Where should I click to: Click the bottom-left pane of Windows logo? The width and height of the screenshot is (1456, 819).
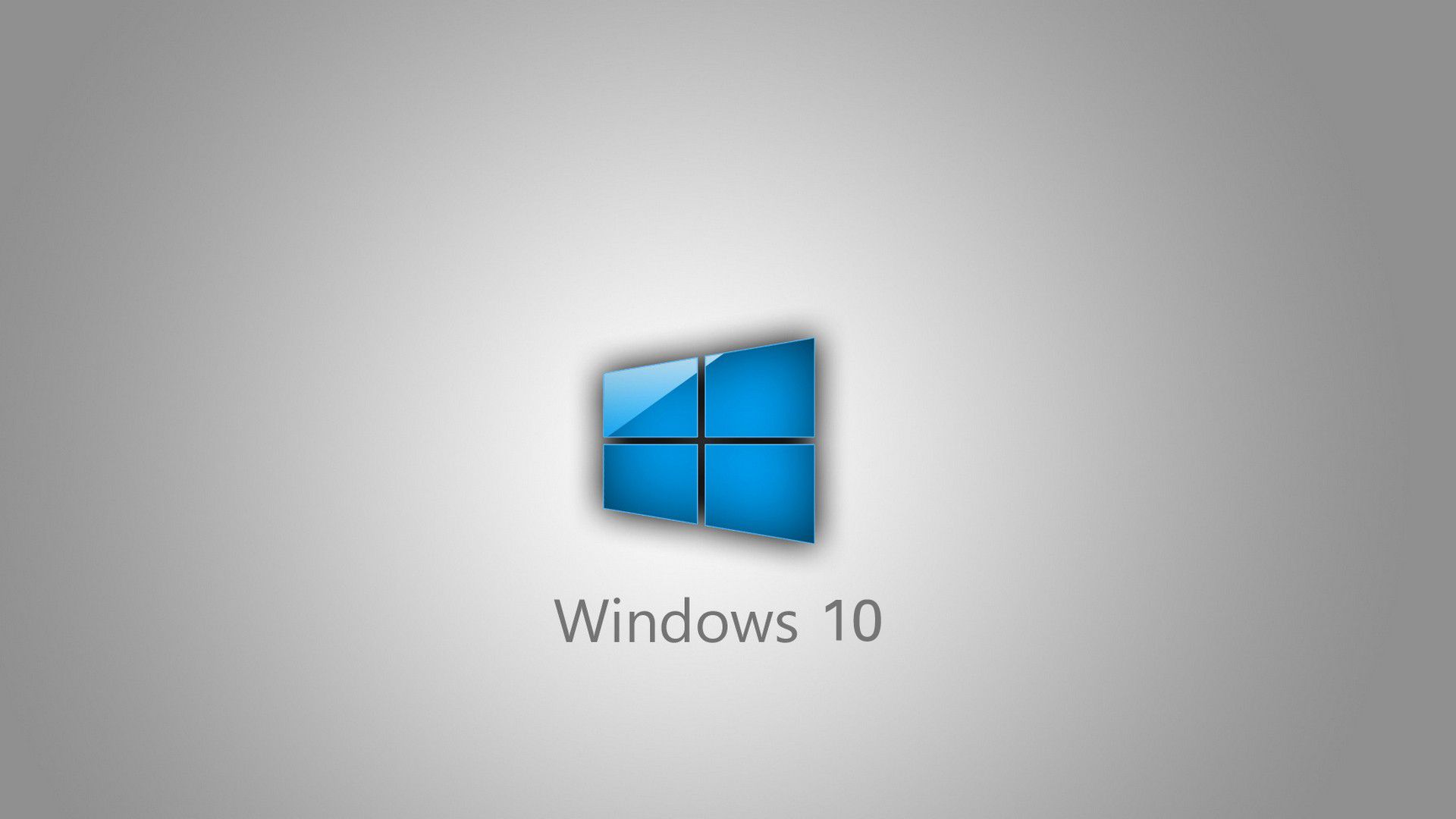651,481
